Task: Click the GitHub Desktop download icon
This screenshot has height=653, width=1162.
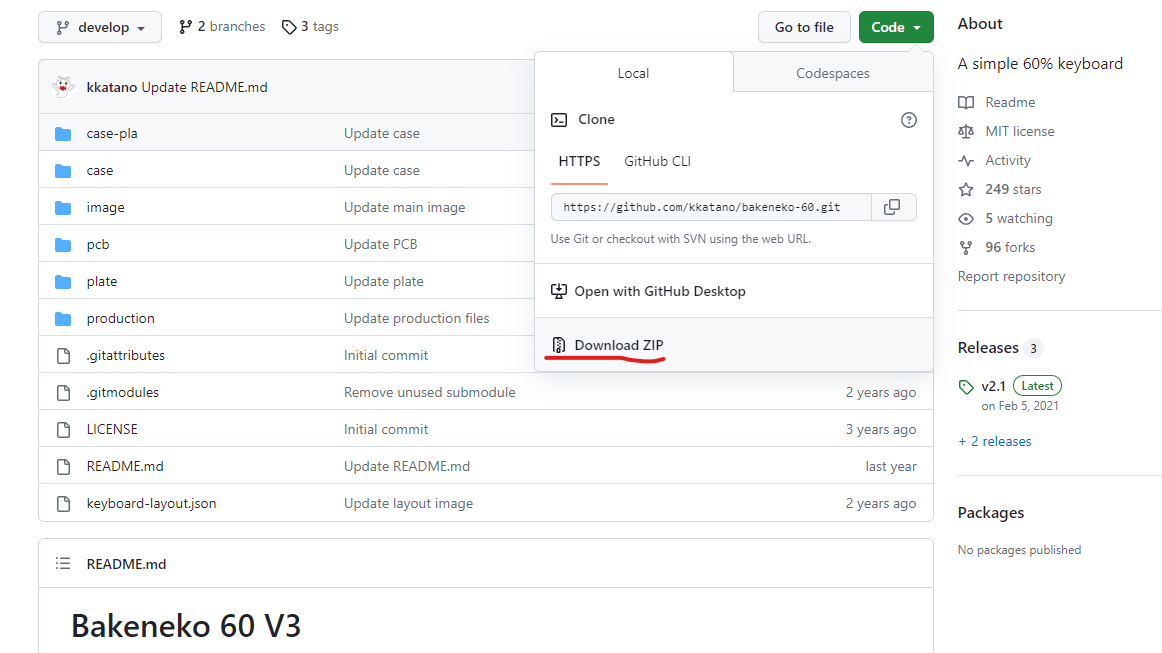Action: (x=559, y=291)
